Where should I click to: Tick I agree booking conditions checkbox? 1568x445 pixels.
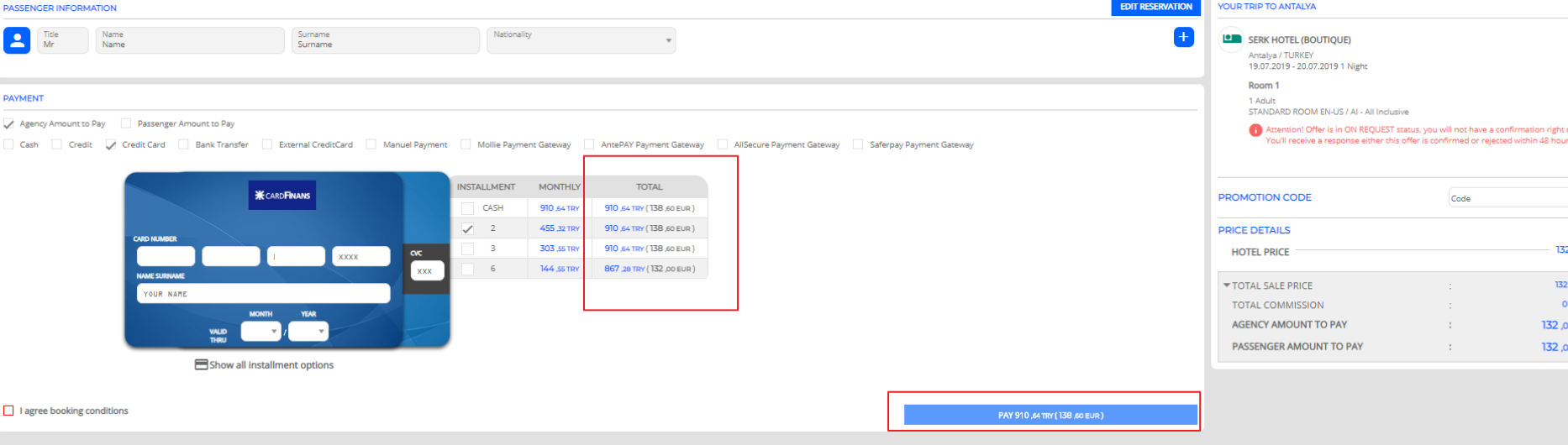click(x=8, y=411)
